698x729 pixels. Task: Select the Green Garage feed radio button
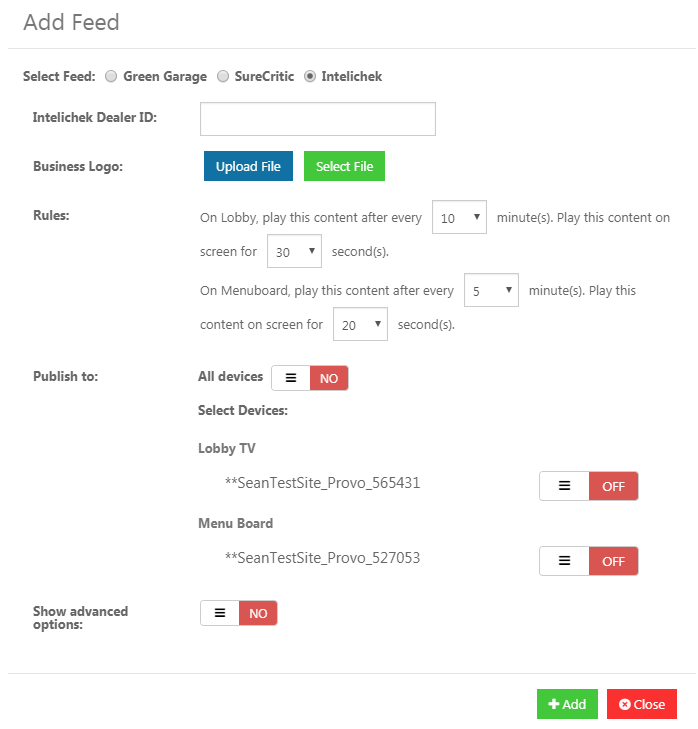(x=111, y=76)
